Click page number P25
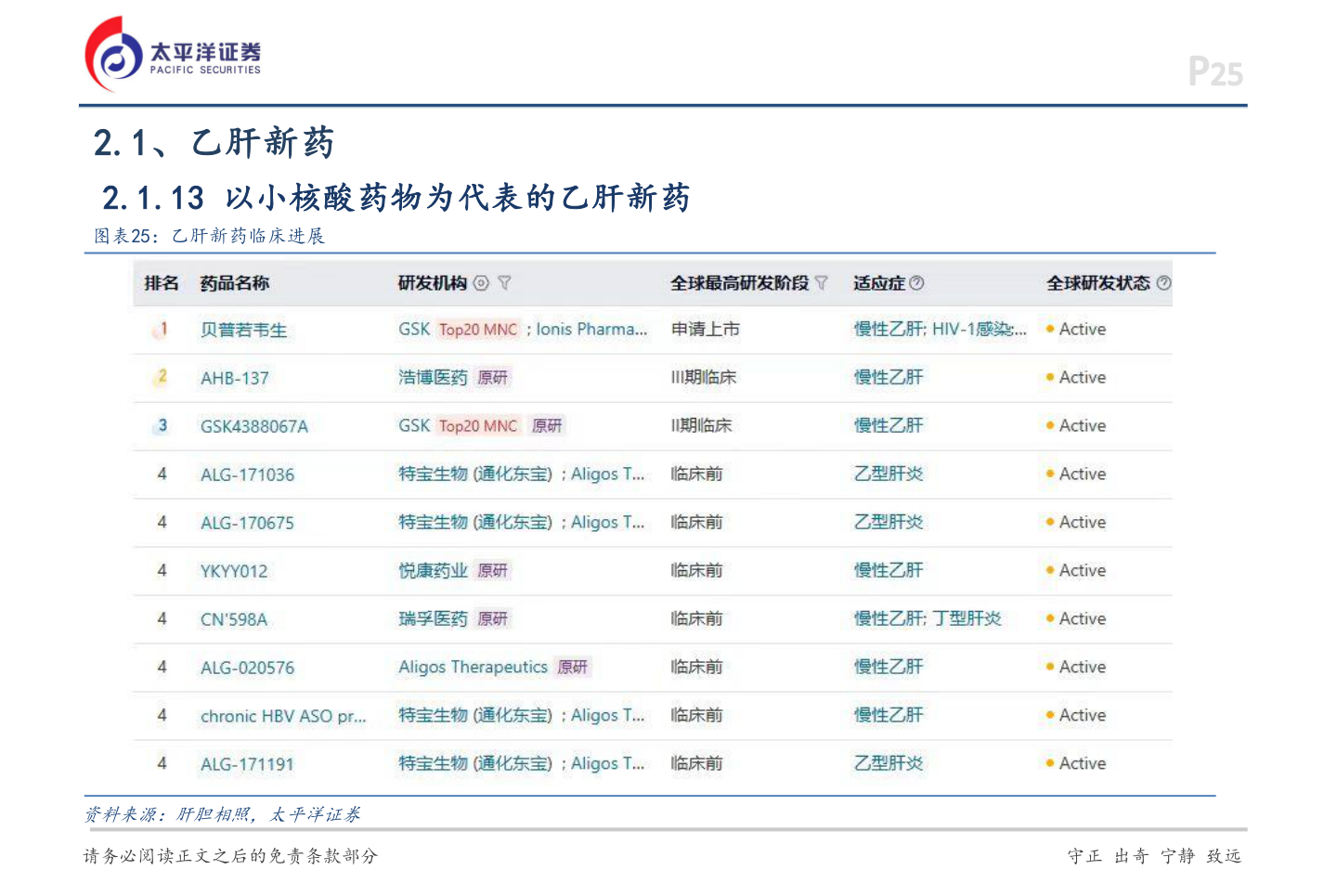This screenshot has width=1337, height=896. [1215, 71]
